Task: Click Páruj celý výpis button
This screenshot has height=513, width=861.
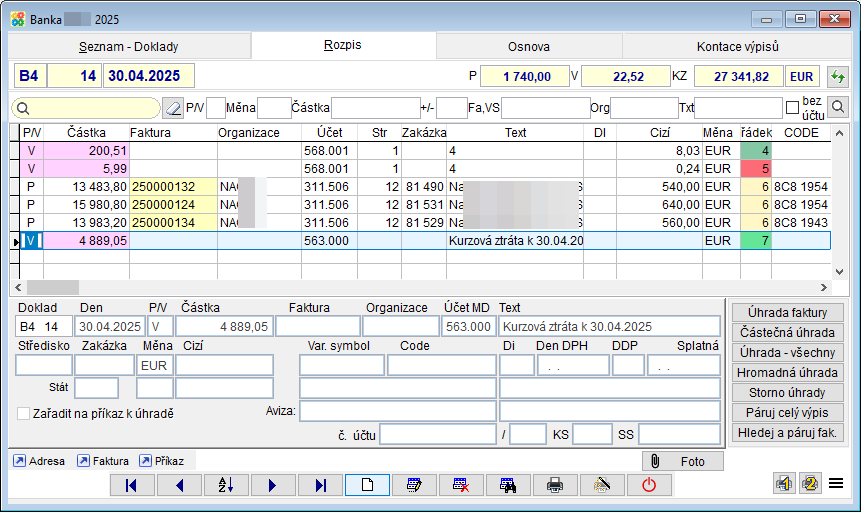Action: click(787, 413)
